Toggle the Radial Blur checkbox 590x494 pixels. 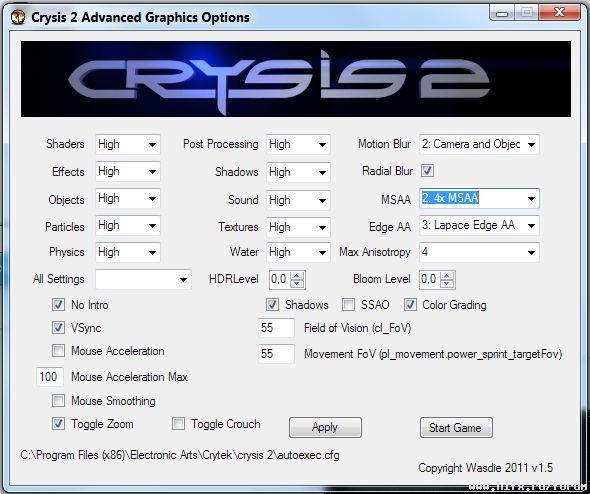tap(427, 170)
